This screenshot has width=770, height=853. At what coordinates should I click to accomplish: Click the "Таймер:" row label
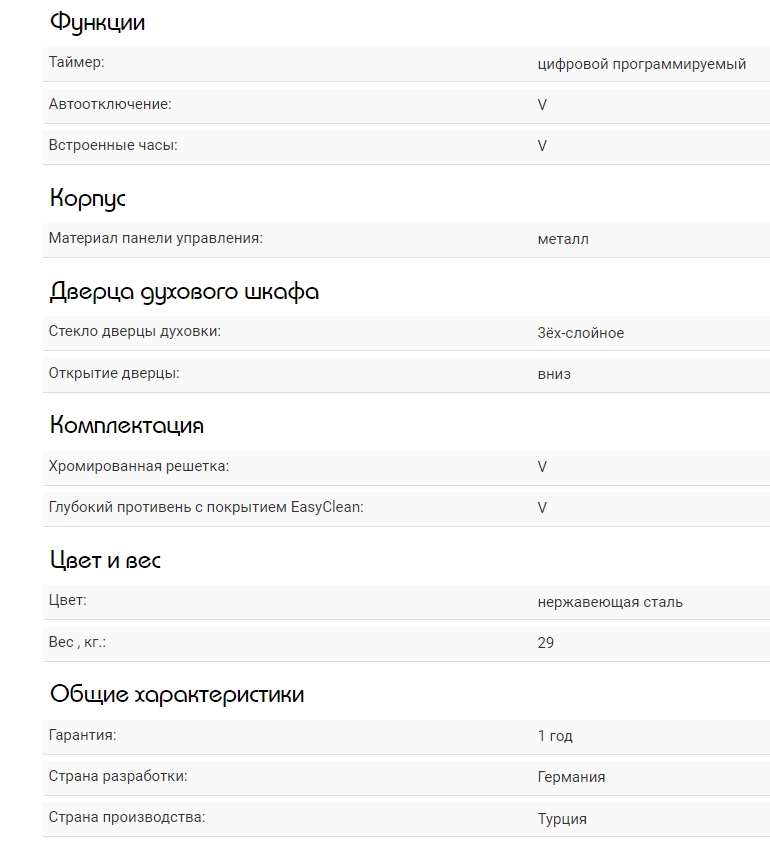coord(76,63)
